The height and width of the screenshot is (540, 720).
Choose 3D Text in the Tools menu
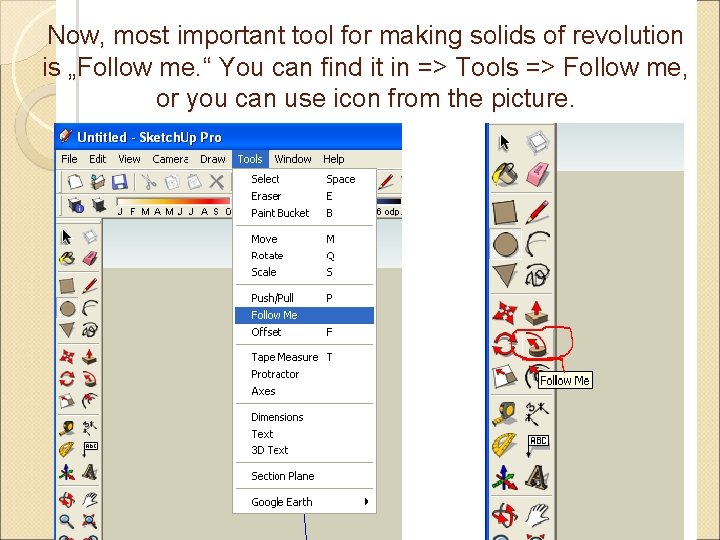(304, 450)
